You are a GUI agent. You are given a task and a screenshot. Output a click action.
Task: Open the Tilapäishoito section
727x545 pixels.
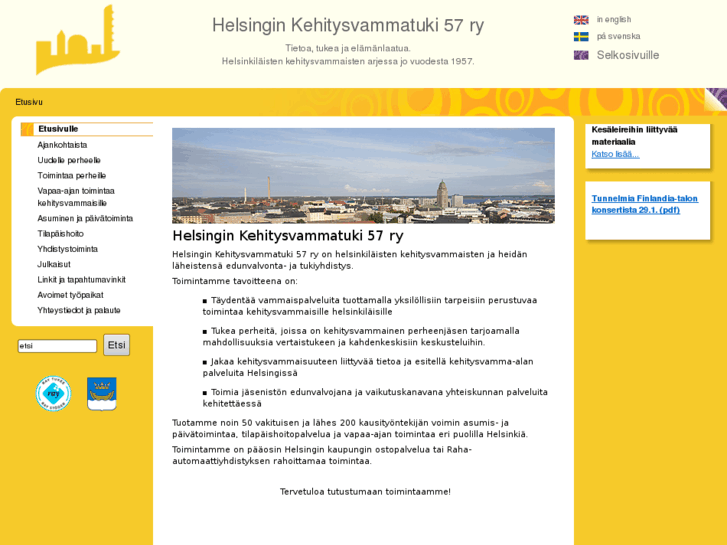tap(60, 233)
